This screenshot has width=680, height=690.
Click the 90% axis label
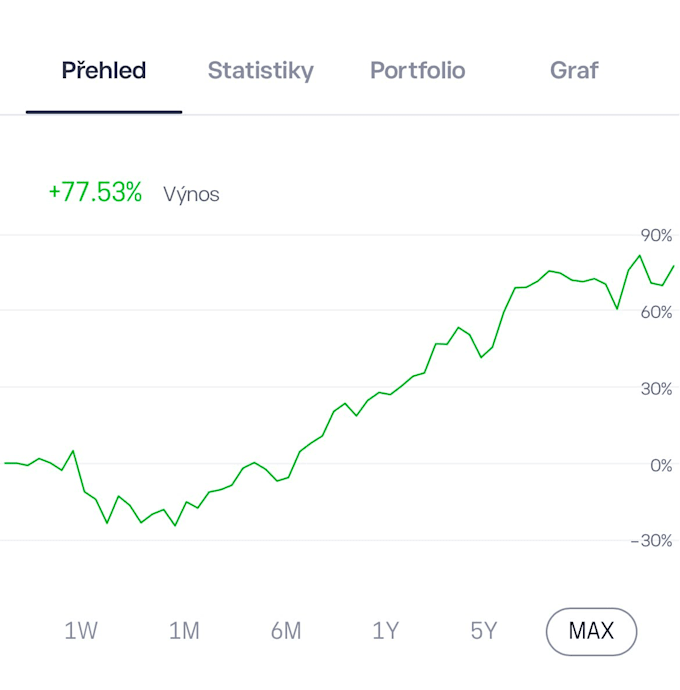click(x=656, y=236)
